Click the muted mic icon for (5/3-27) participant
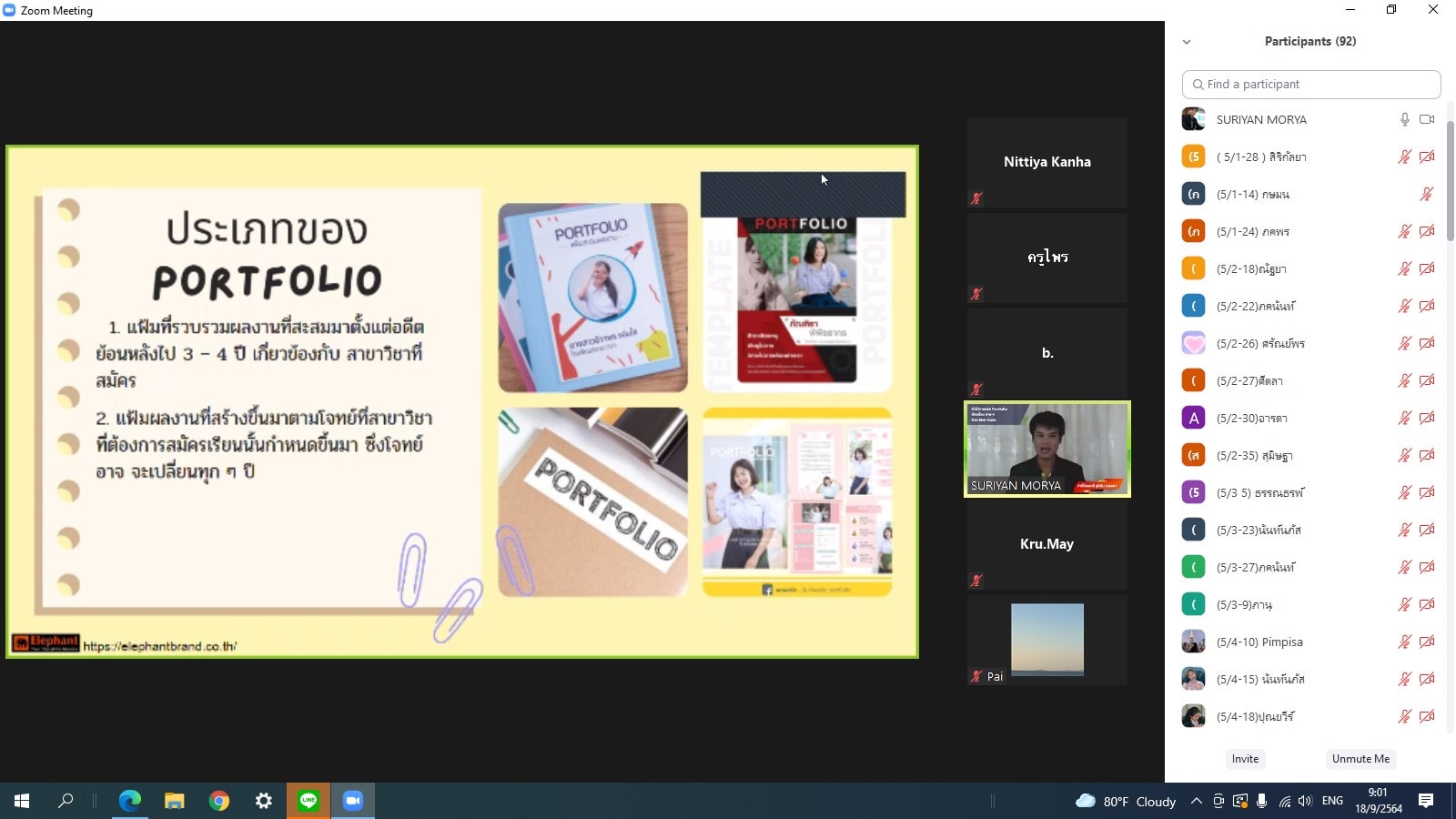1456x819 pixels. coord(1405,567)
